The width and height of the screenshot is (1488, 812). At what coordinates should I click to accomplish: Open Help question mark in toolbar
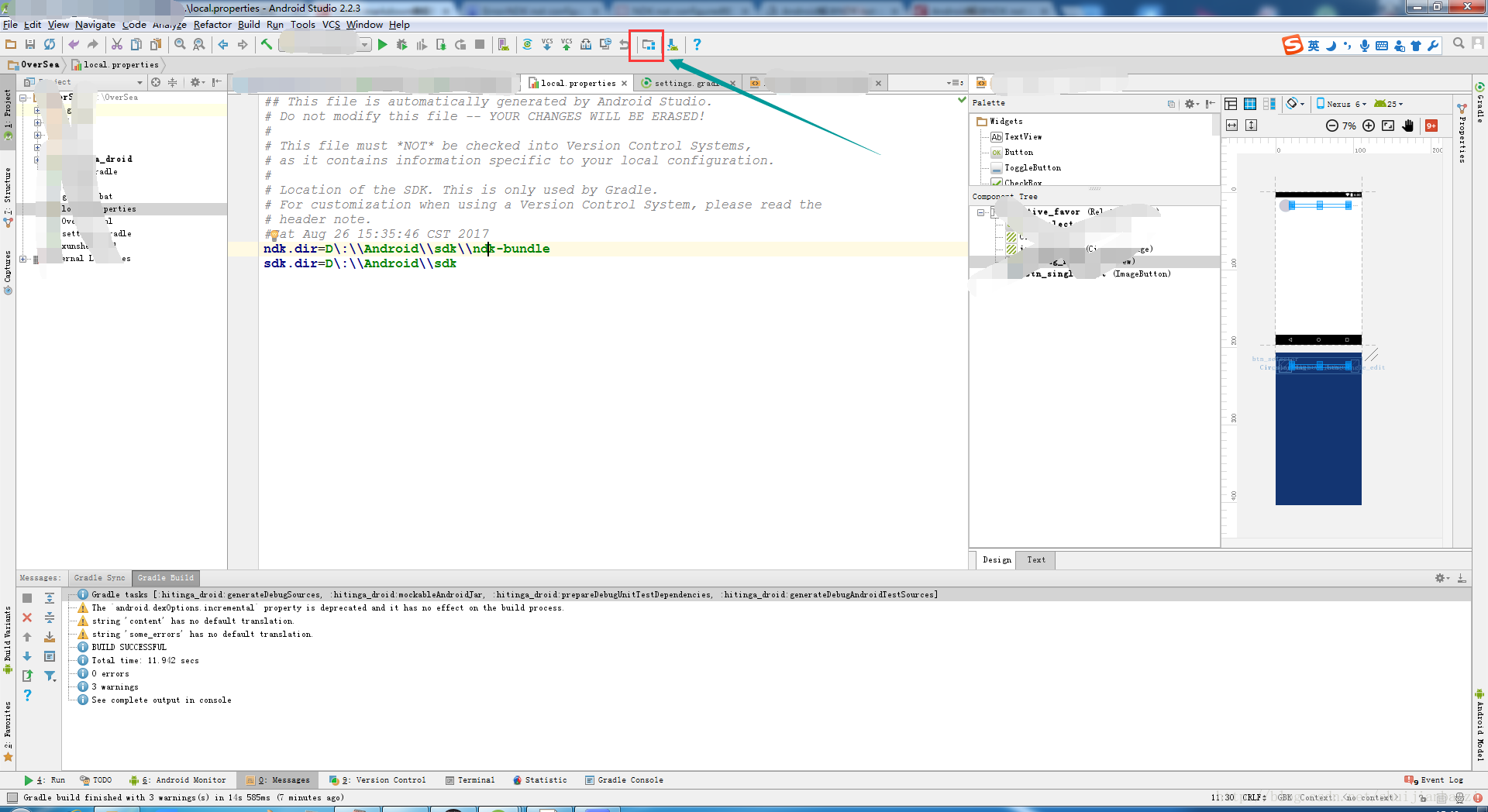[x=697, y=45]
